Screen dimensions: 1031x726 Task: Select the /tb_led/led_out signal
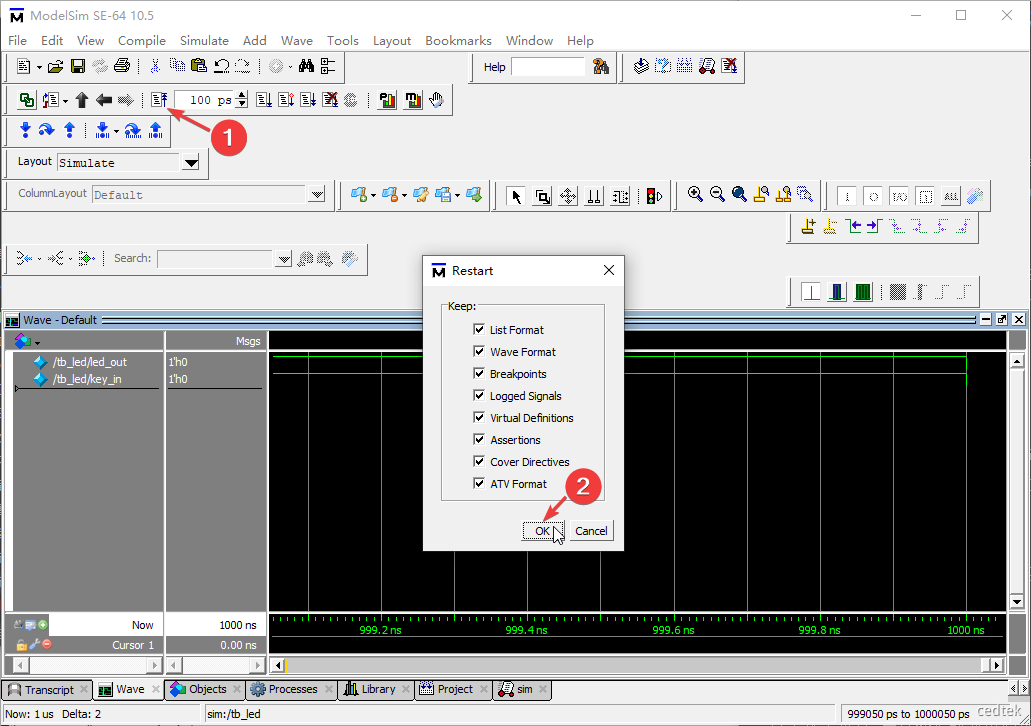point(89,362)
